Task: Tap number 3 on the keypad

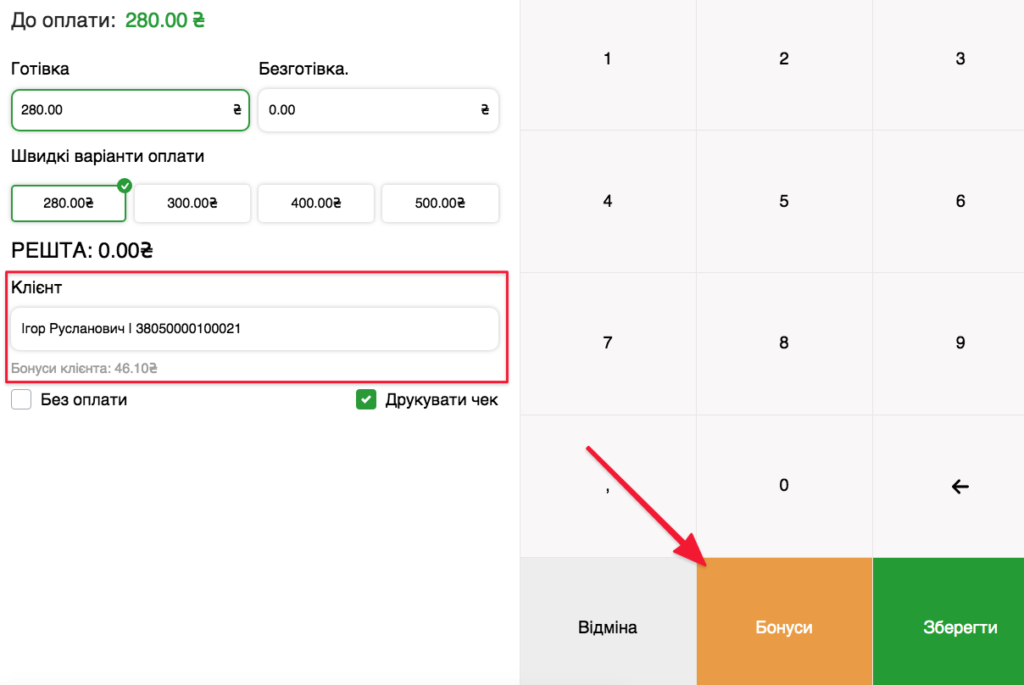Action: click(x=960, y=59)
